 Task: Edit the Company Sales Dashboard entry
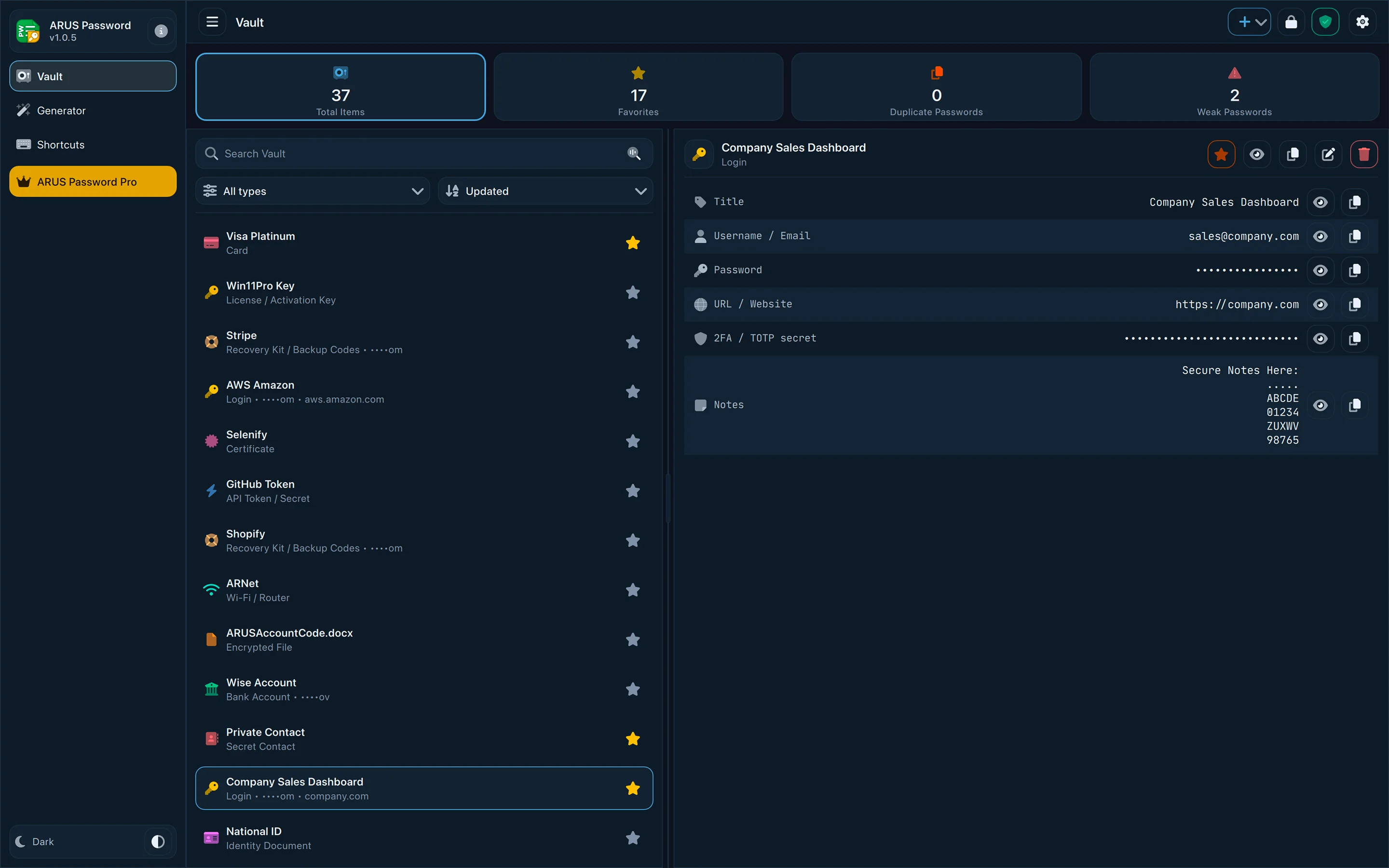pyautogui.click(x=1328, y=154)
